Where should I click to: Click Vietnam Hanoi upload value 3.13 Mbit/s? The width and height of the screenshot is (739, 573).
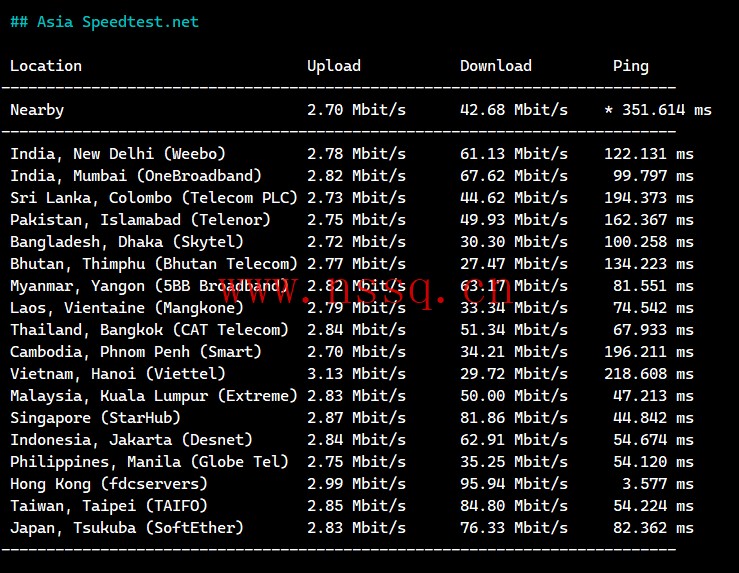[x=356, y=374]
